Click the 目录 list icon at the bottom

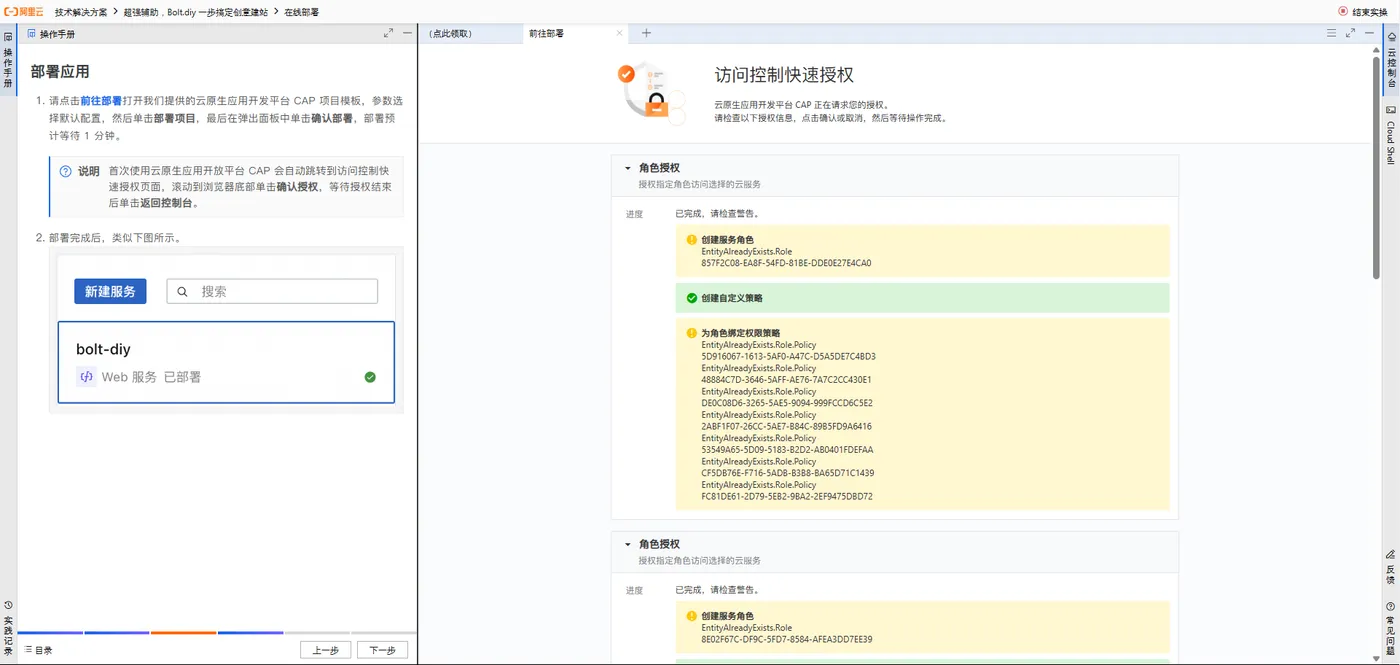(28, 650)
